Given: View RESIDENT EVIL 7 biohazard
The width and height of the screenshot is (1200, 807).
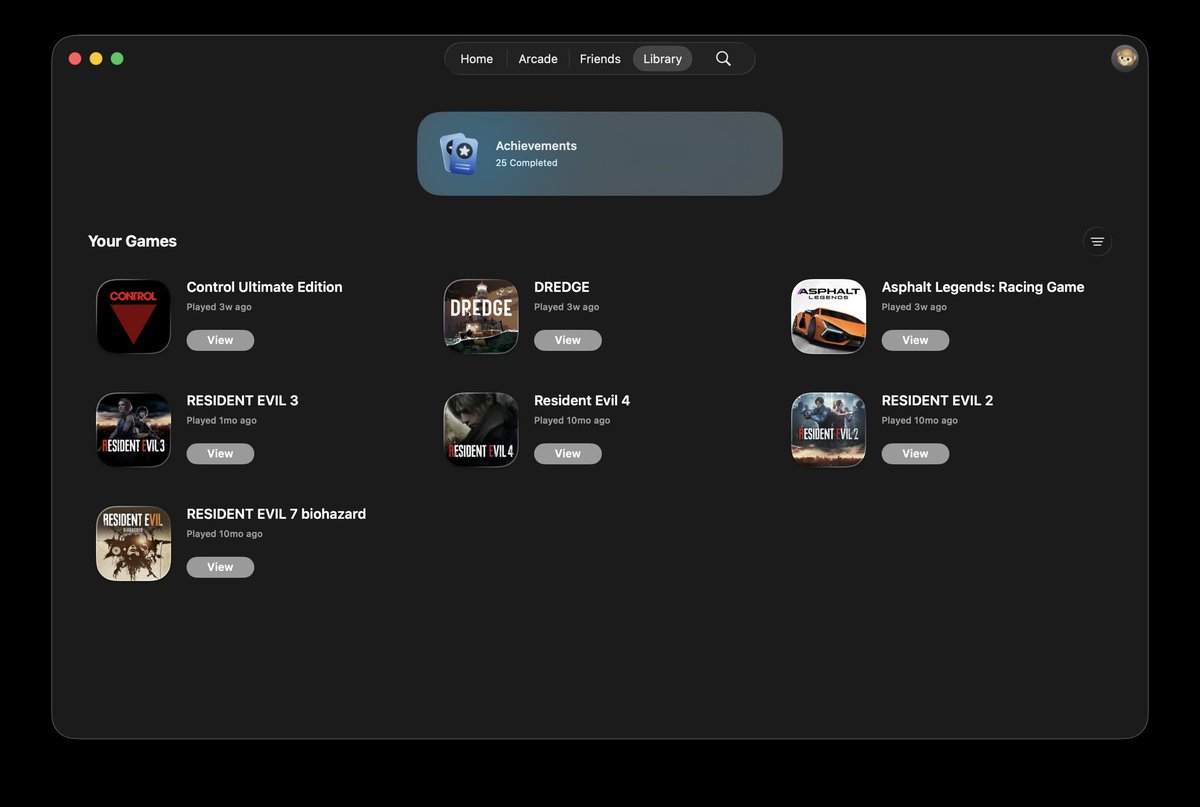Looking at the screenshot, I should click(220, 567).
